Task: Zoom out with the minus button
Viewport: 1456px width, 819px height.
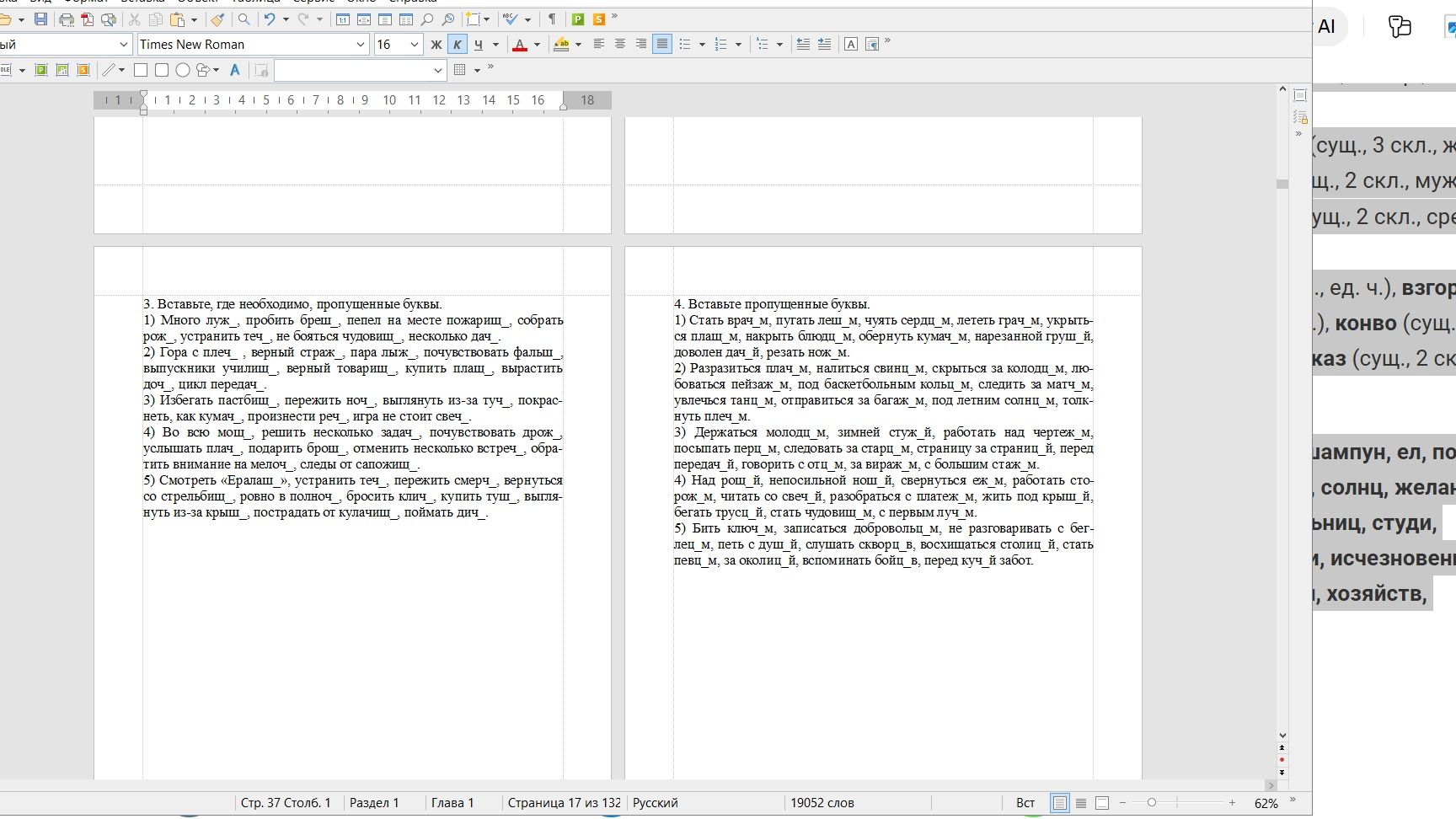Action: coord(1122,803)
